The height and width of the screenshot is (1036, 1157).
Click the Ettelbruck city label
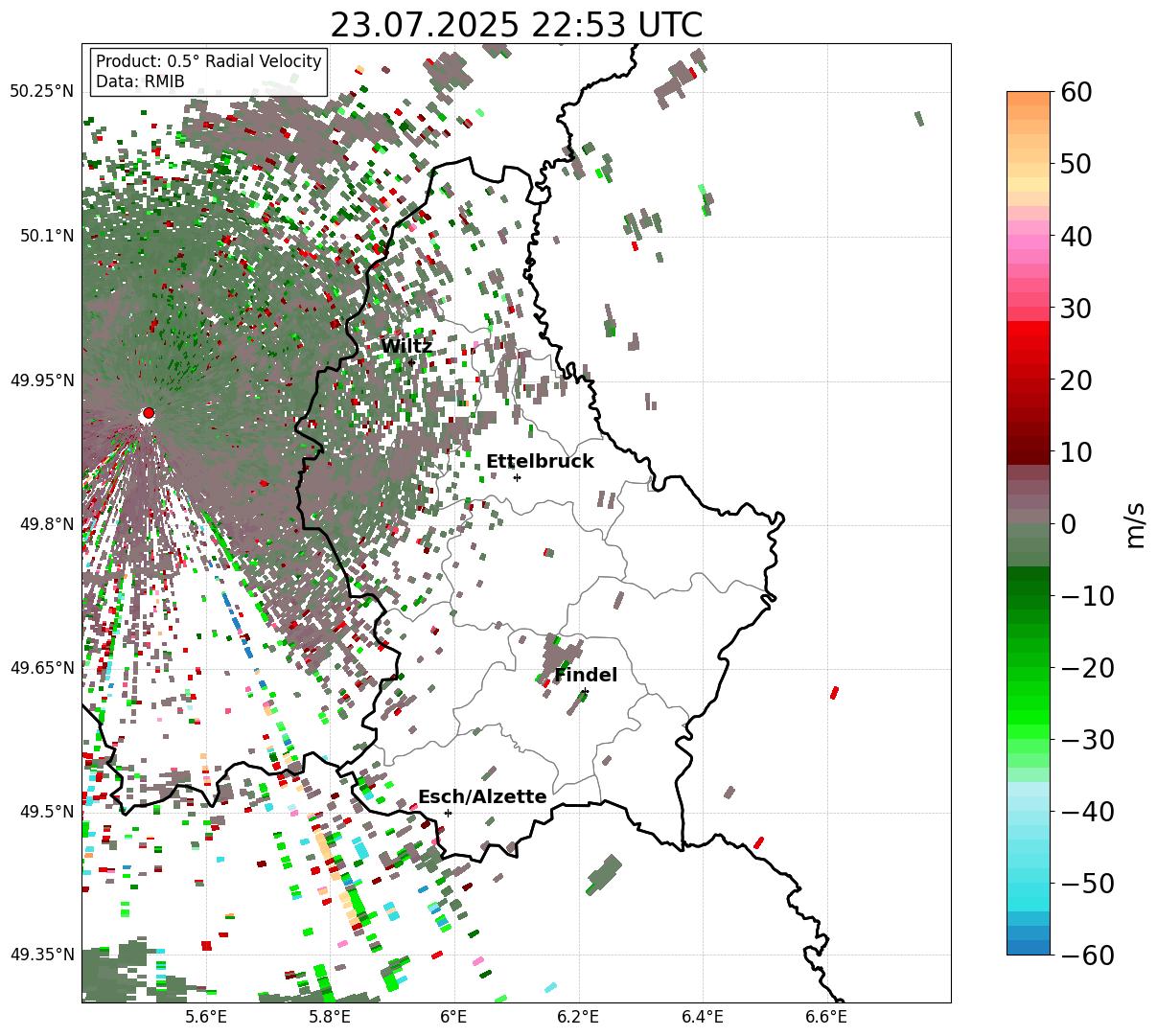540,461
